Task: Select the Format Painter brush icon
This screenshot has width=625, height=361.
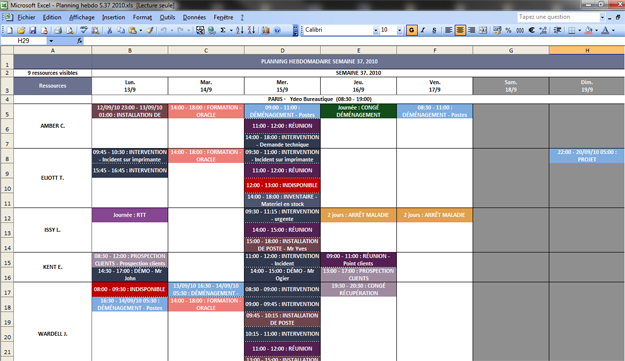Action: [x=150, y=30]
